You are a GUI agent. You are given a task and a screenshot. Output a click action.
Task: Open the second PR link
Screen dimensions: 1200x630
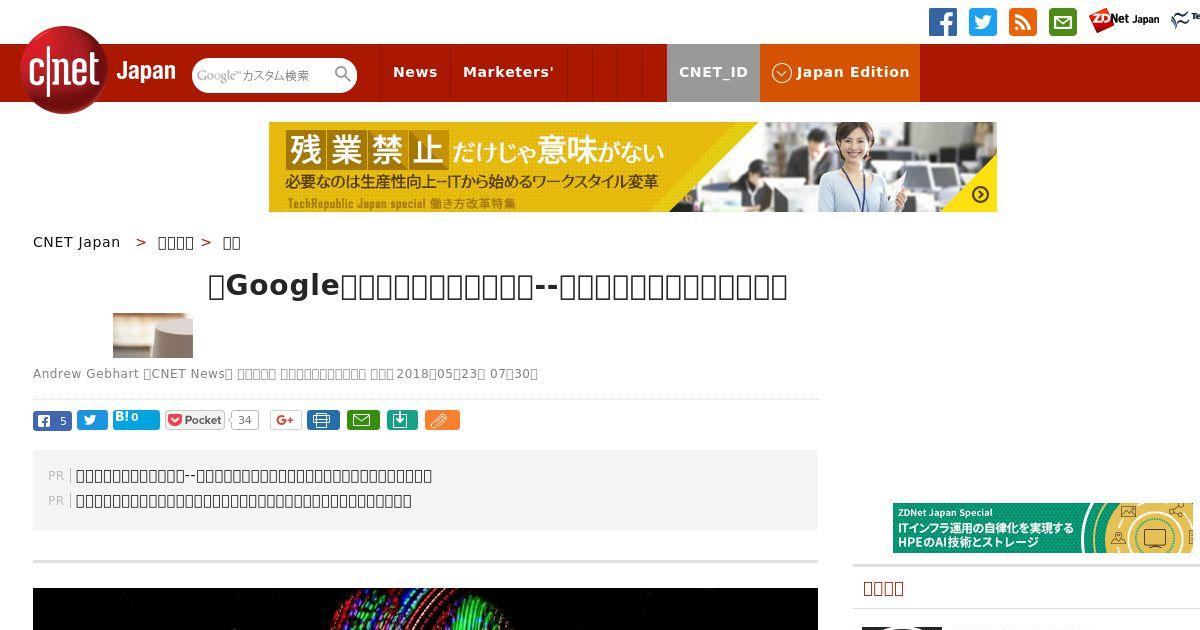244,501
